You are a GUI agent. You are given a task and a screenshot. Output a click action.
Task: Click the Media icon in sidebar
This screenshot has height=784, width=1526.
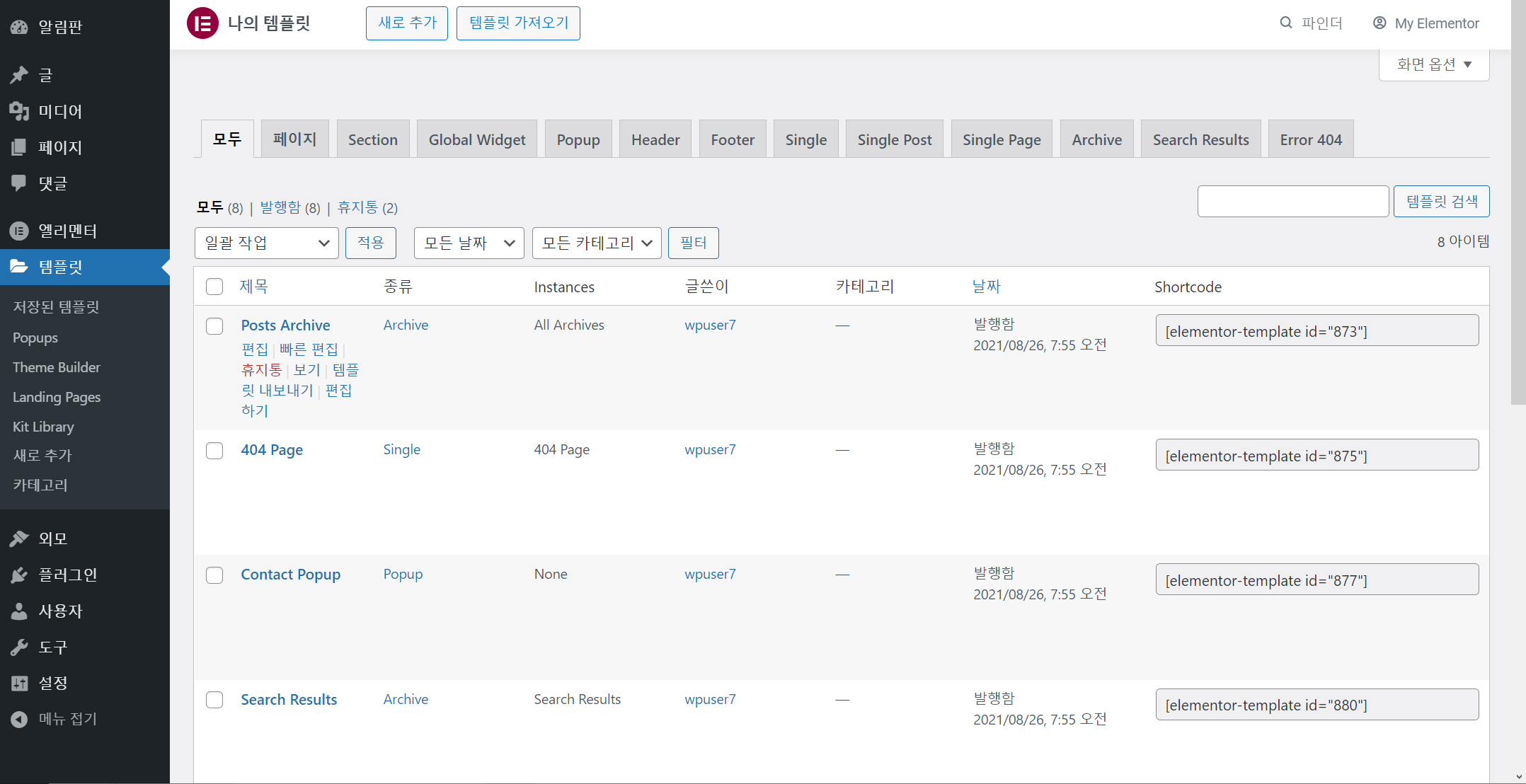click(x=19, y=111)
